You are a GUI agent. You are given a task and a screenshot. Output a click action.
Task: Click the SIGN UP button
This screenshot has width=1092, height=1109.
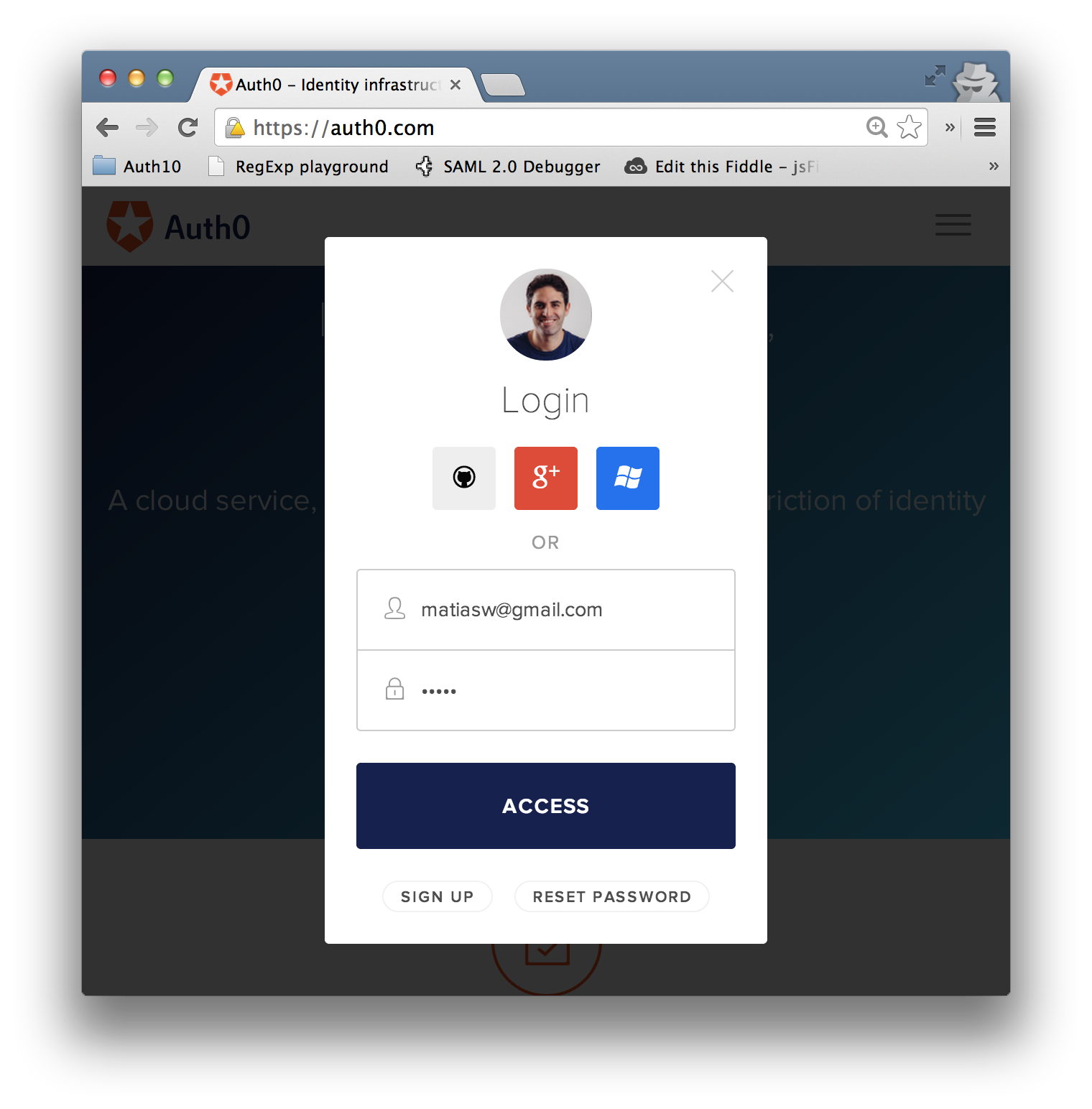coord(438,896)
